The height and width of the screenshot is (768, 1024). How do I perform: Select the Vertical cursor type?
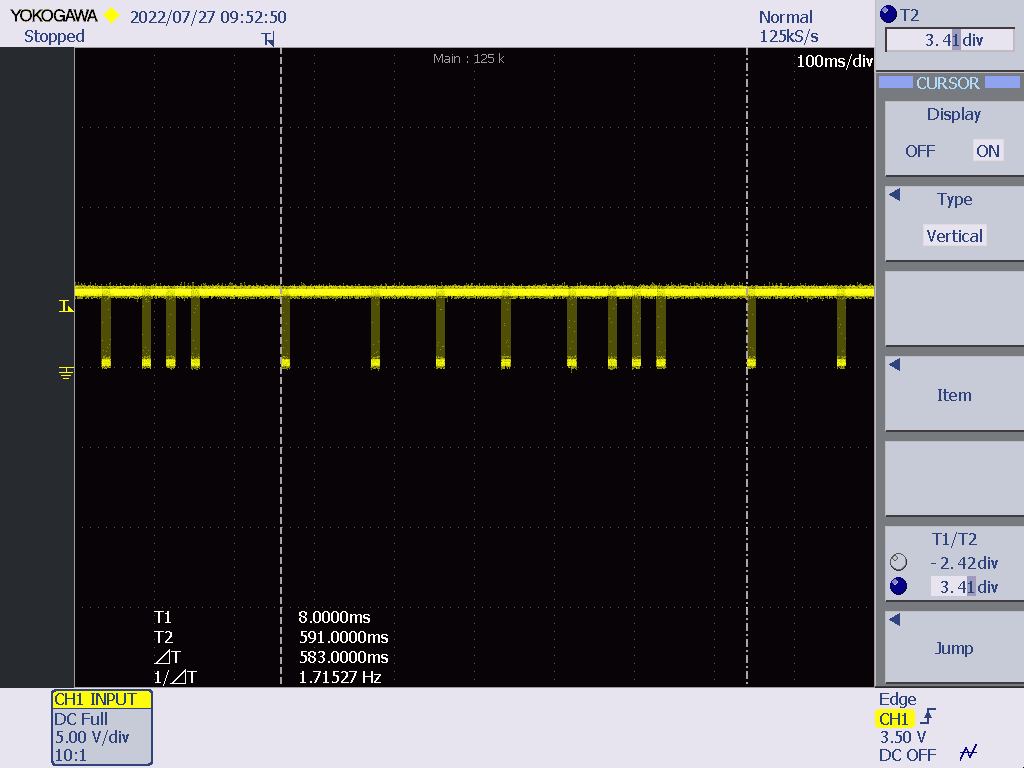click(x=953, y=236)
